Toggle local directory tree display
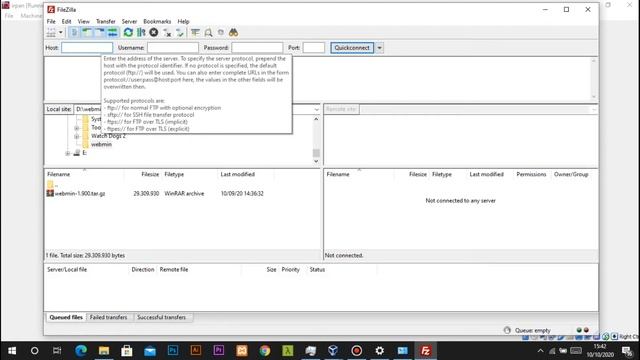The width and height of the screenshot is (640, 360). [87, 32]
